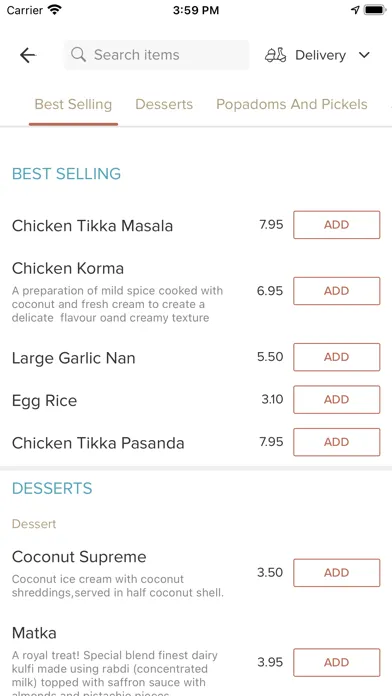Screen dimensions: 392x696
Task: Tap the Wi-Fi status icon
Action: [x=55, y=10]
